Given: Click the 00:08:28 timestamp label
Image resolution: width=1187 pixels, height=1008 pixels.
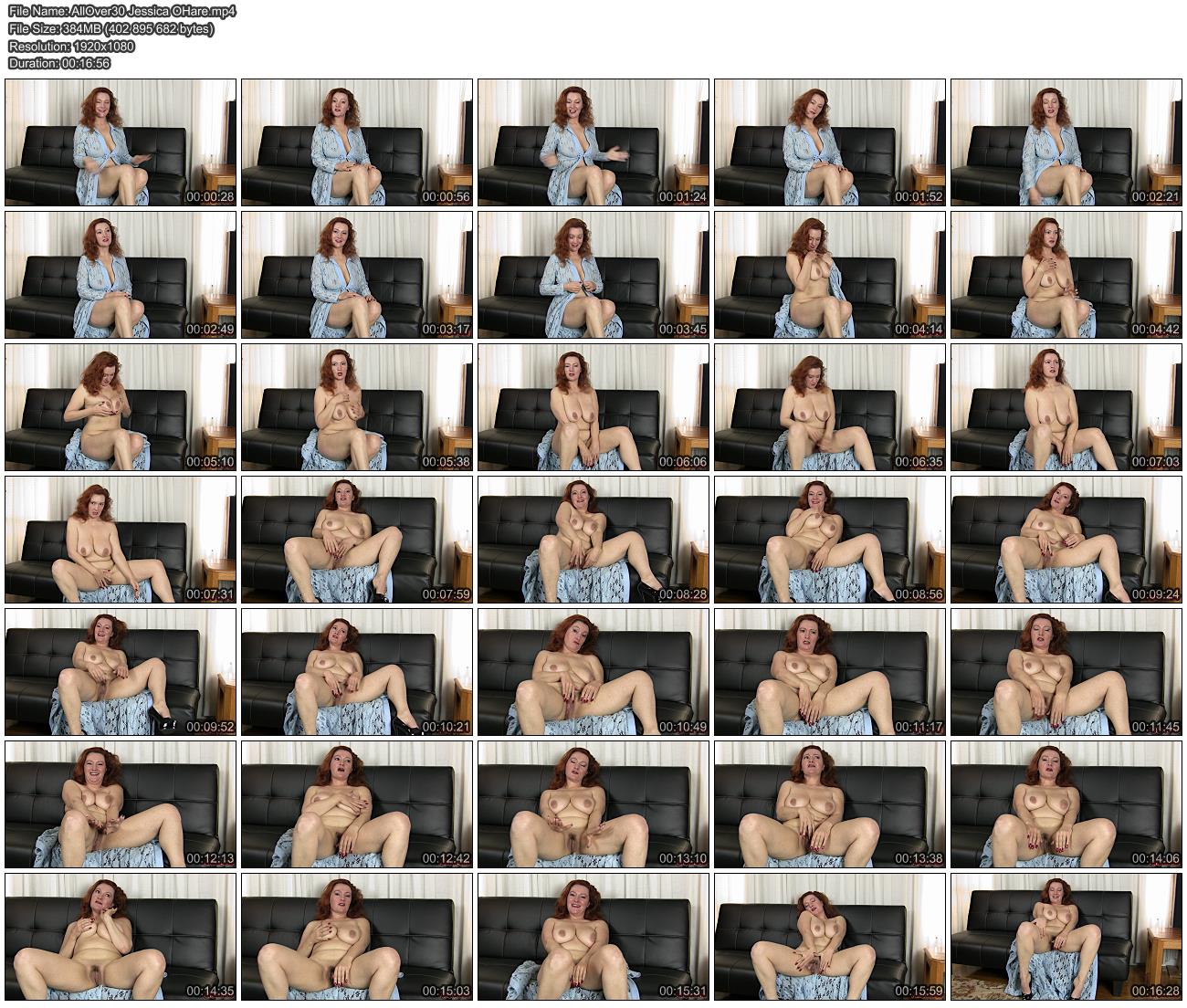Looking at the screenshot, I should coord(683,594).
